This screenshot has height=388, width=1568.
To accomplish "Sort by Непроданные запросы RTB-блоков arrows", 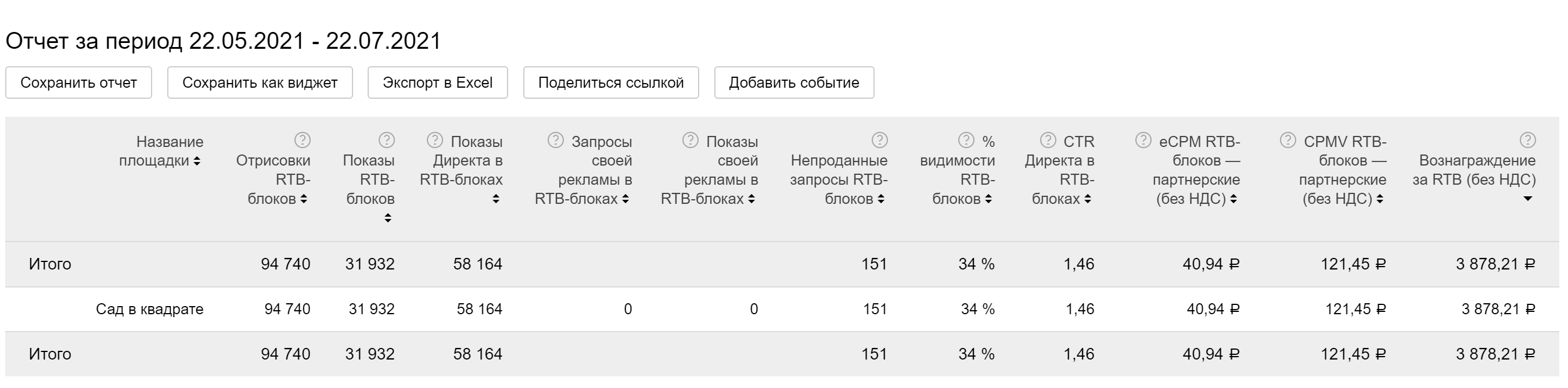I will click(x=881, y=199).
